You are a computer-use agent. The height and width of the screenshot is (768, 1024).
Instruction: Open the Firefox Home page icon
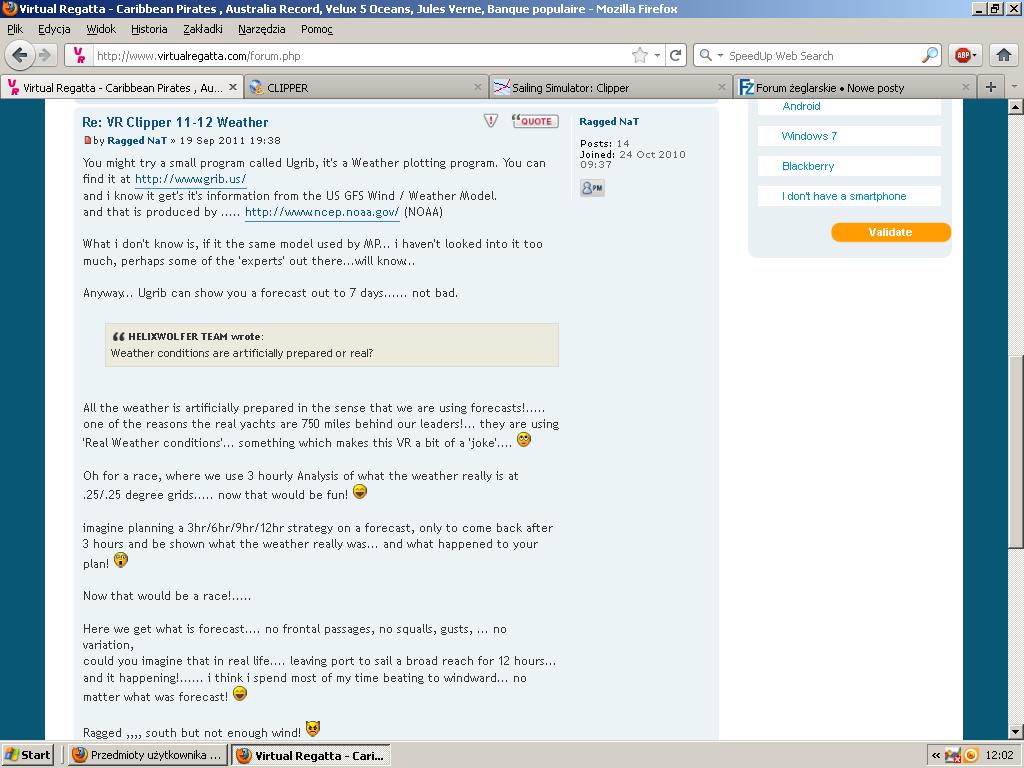point(1004,55)
